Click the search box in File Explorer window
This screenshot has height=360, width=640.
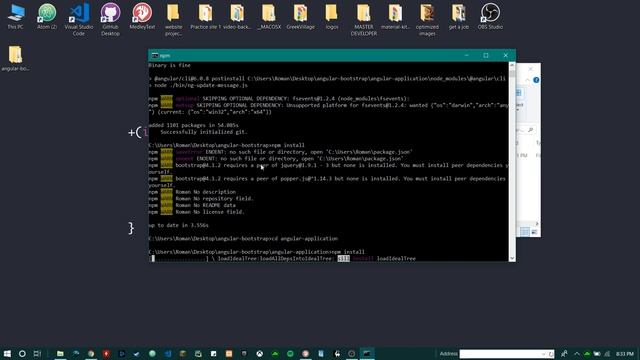pos(526,130)
